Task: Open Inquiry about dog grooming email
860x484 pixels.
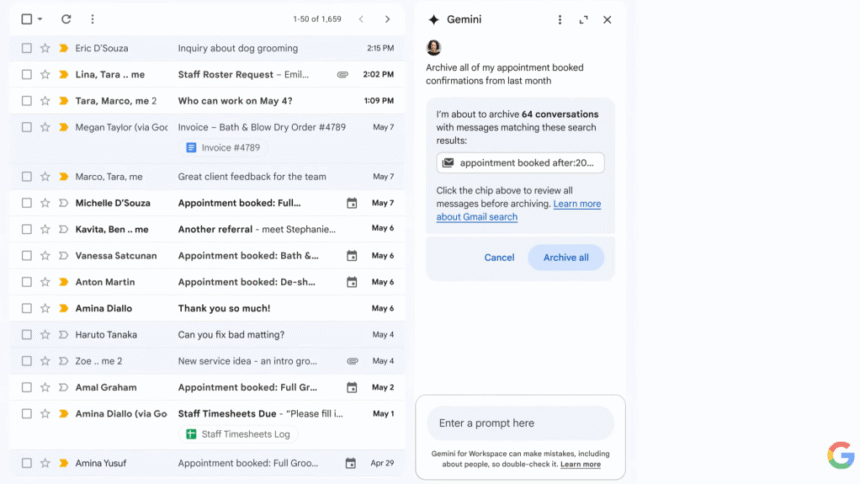Action: [x=238, y=48]
